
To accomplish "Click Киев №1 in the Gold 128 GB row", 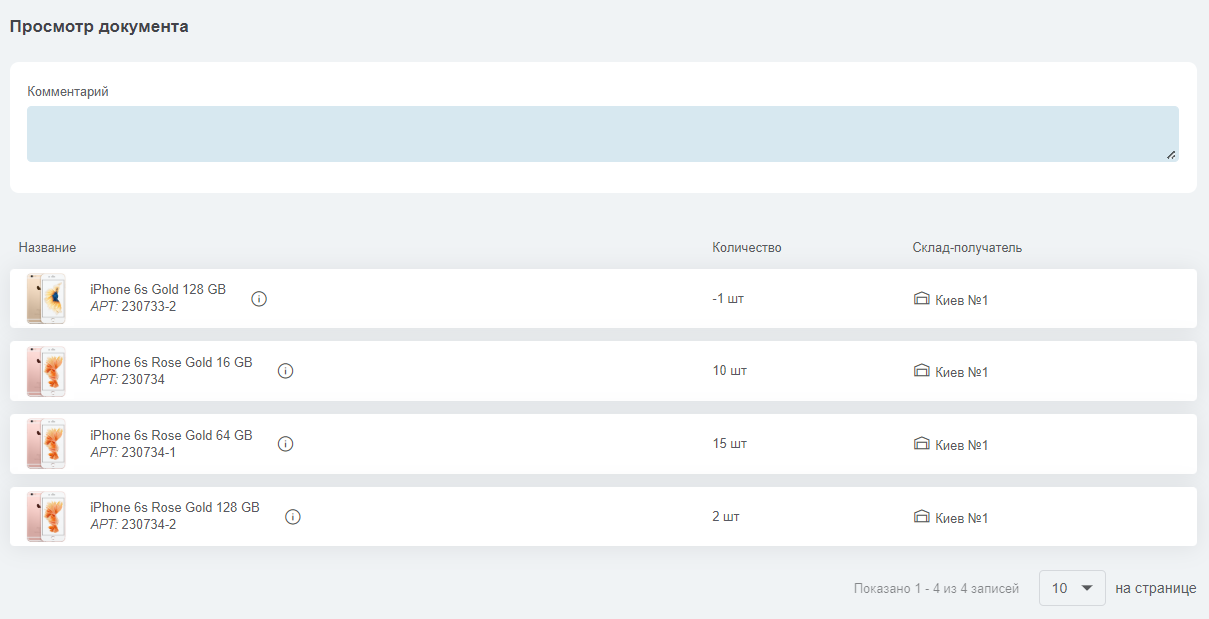I will click(x=962, y=300).
